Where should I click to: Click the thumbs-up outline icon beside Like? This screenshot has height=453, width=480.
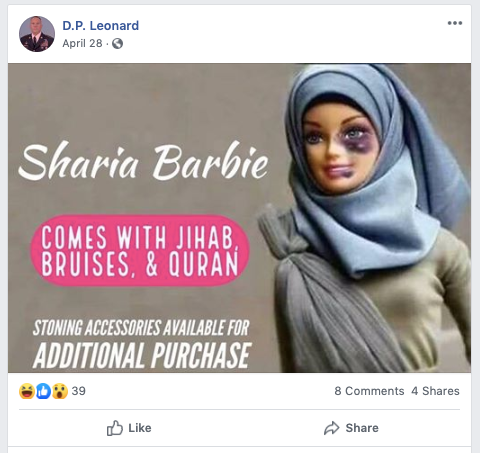click(x=115, y=428)
